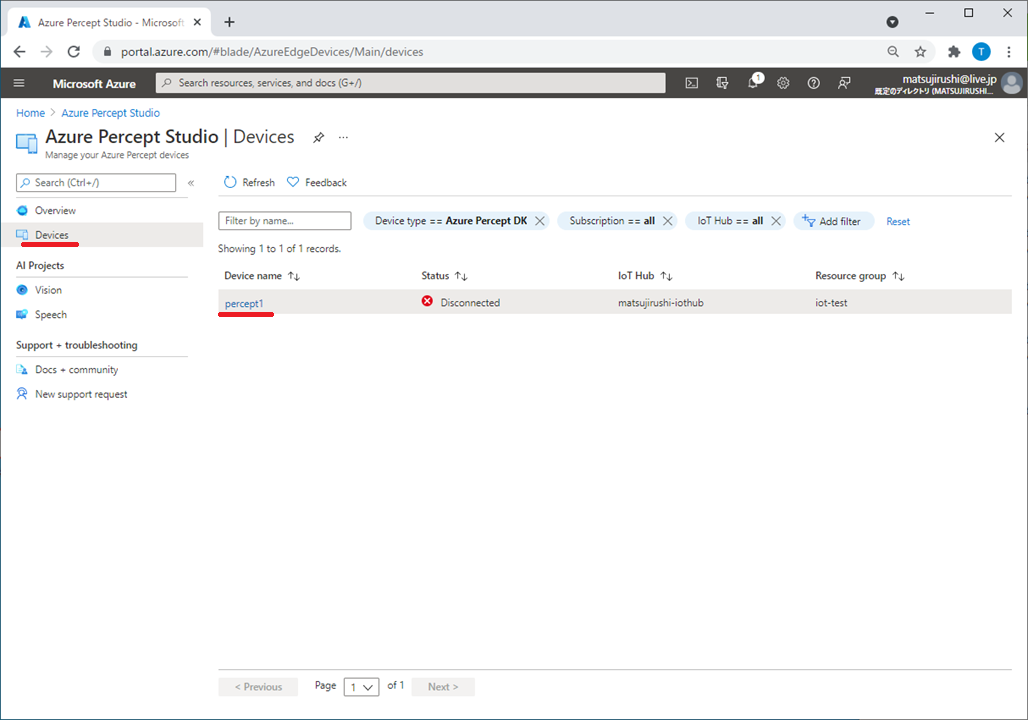Focus the sidebar Search (Ctrl+/) box
The width and height of the screenshot is (1028, 720).
pyautogui.click(x=96, y=182)
